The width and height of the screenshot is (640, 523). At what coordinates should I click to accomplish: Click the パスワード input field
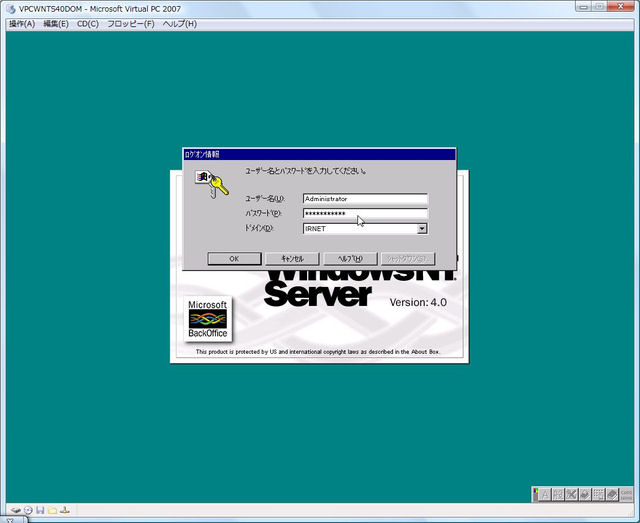pos(365,214)
